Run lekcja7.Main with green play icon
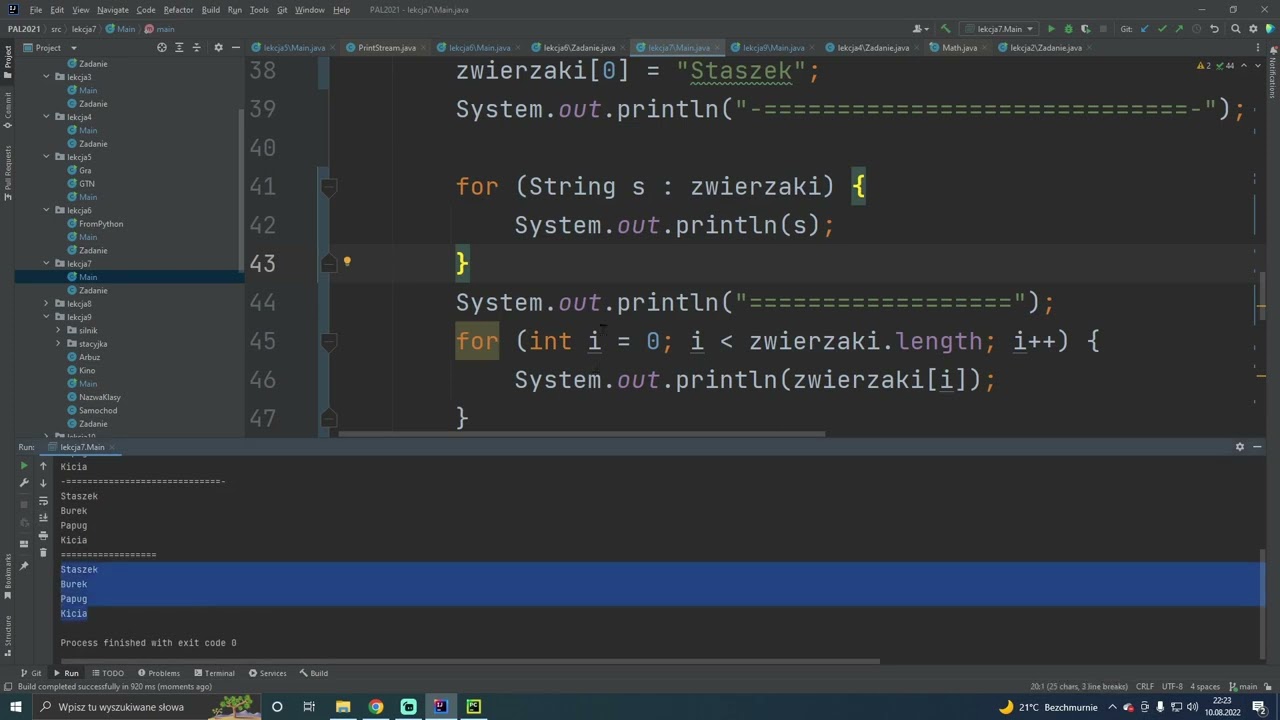The image size is (1280, 720). pyautogui.click(x=1051, y=29)
